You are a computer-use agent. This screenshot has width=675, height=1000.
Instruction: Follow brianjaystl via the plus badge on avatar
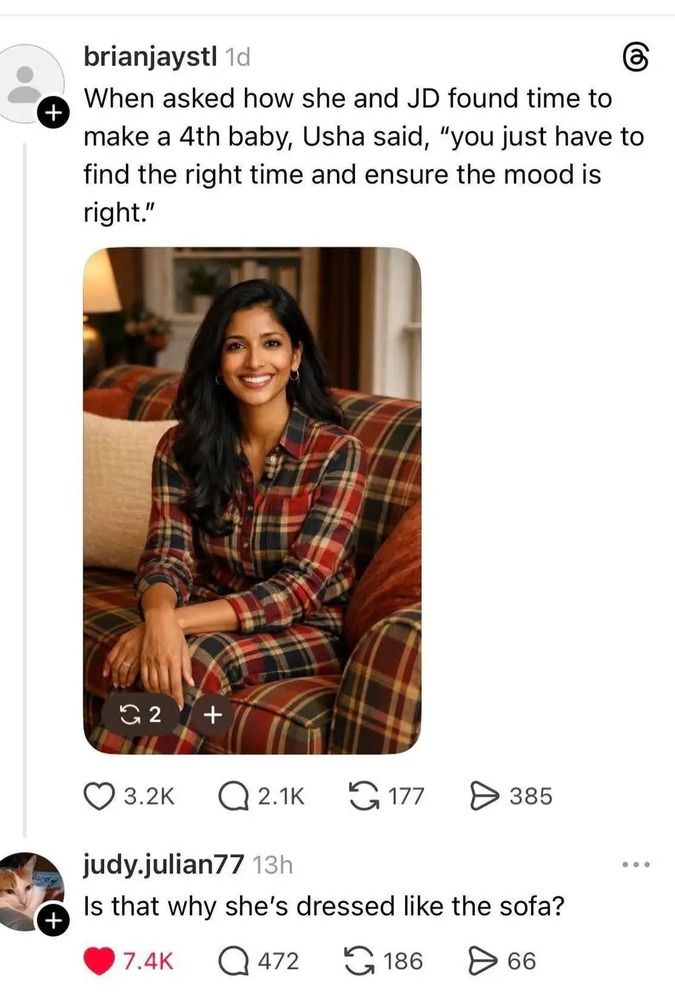point(53,113)
